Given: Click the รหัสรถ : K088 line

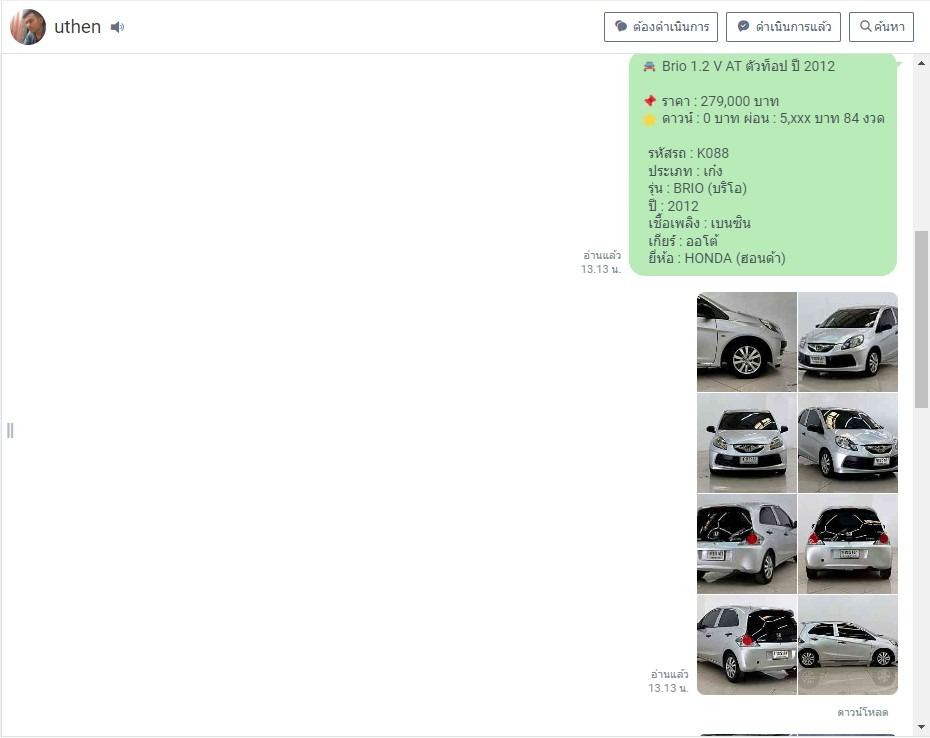Looking at the screenshot, I should [x=688, y=153].
